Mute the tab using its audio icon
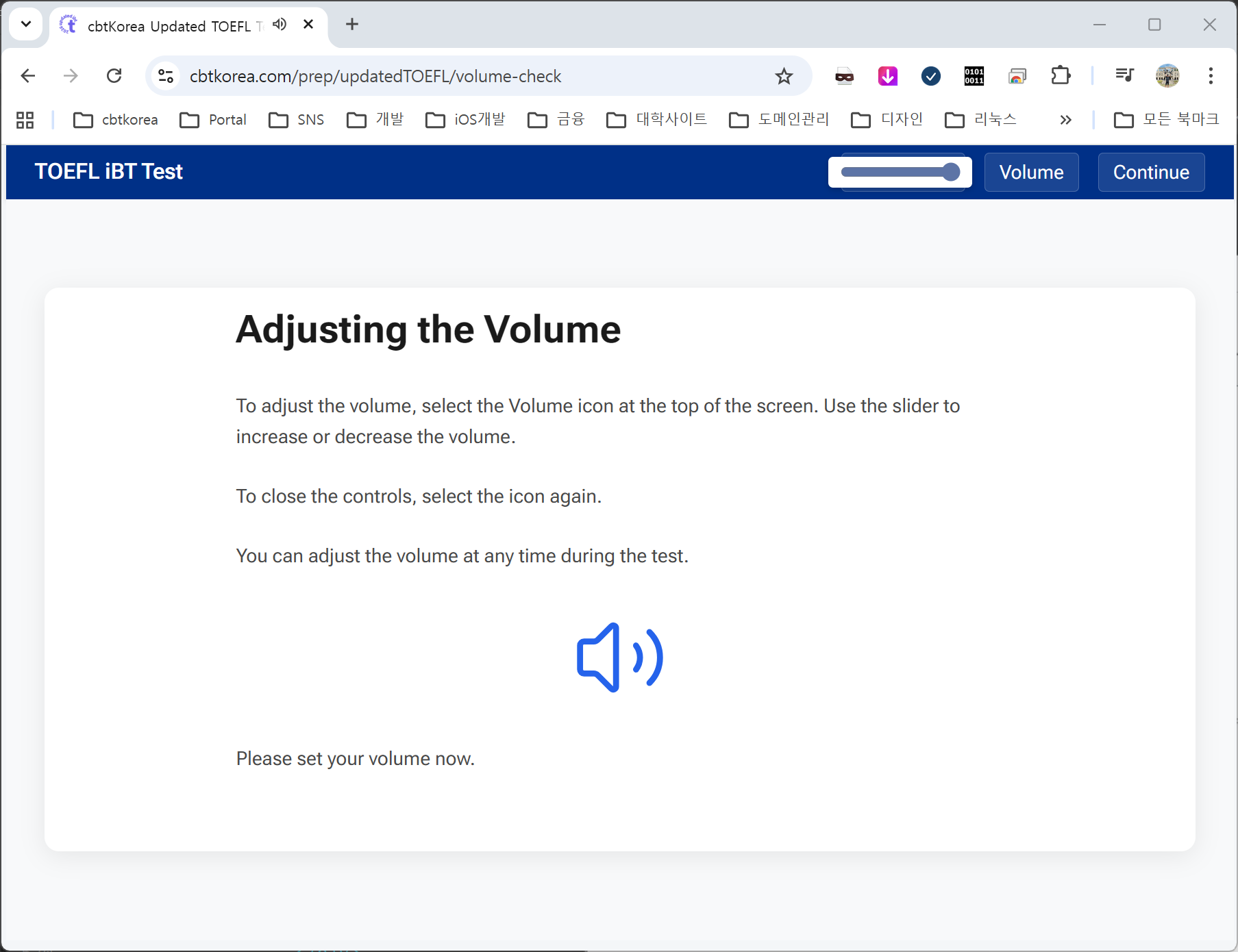 (x=280, y=25)
